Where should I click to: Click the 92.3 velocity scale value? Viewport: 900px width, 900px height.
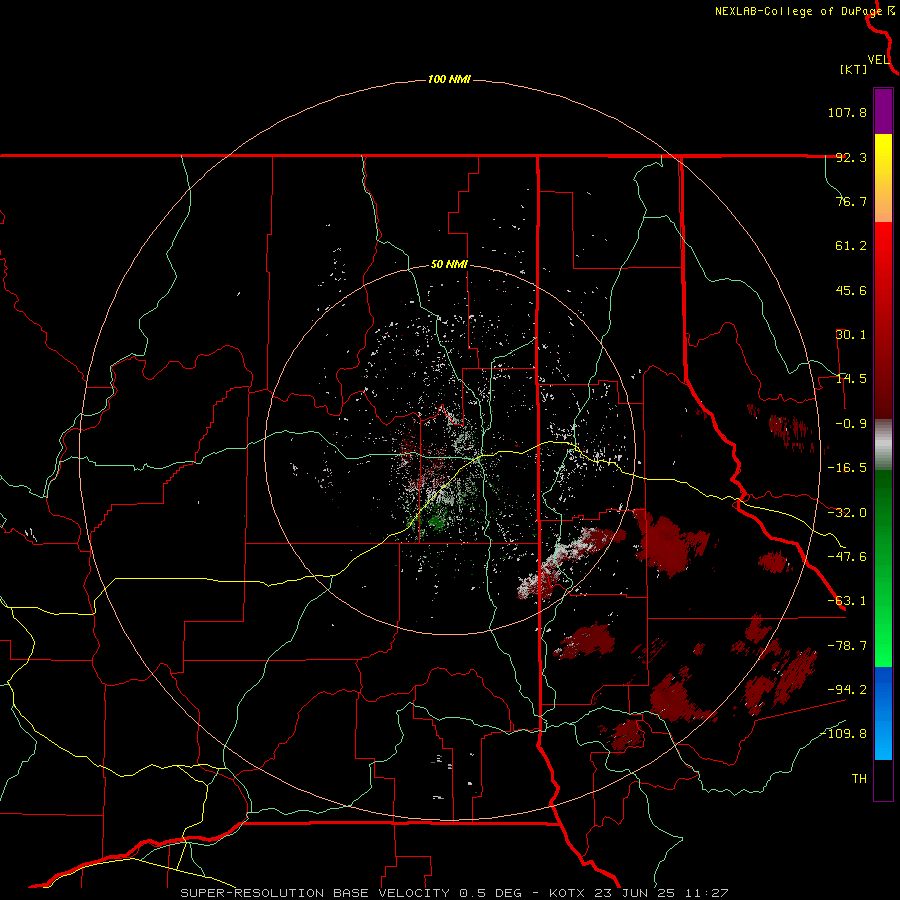point(851,157)
